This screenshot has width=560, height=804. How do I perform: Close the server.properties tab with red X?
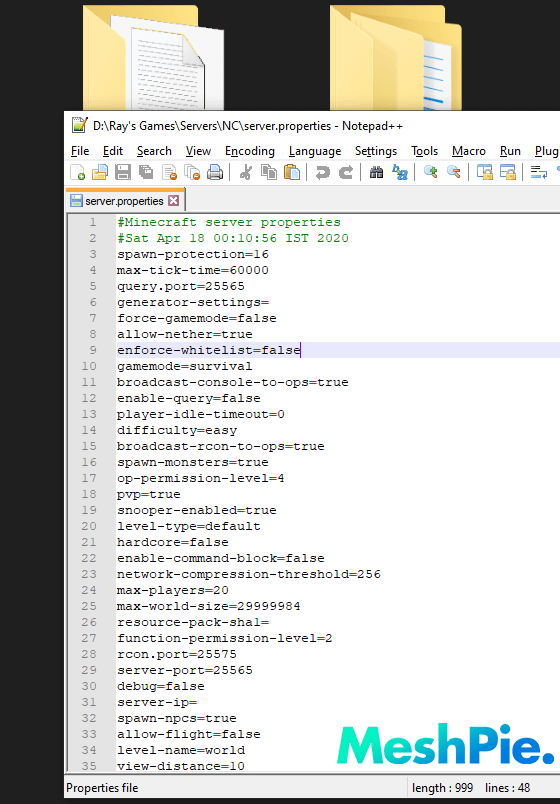click(x=174, y=200)
